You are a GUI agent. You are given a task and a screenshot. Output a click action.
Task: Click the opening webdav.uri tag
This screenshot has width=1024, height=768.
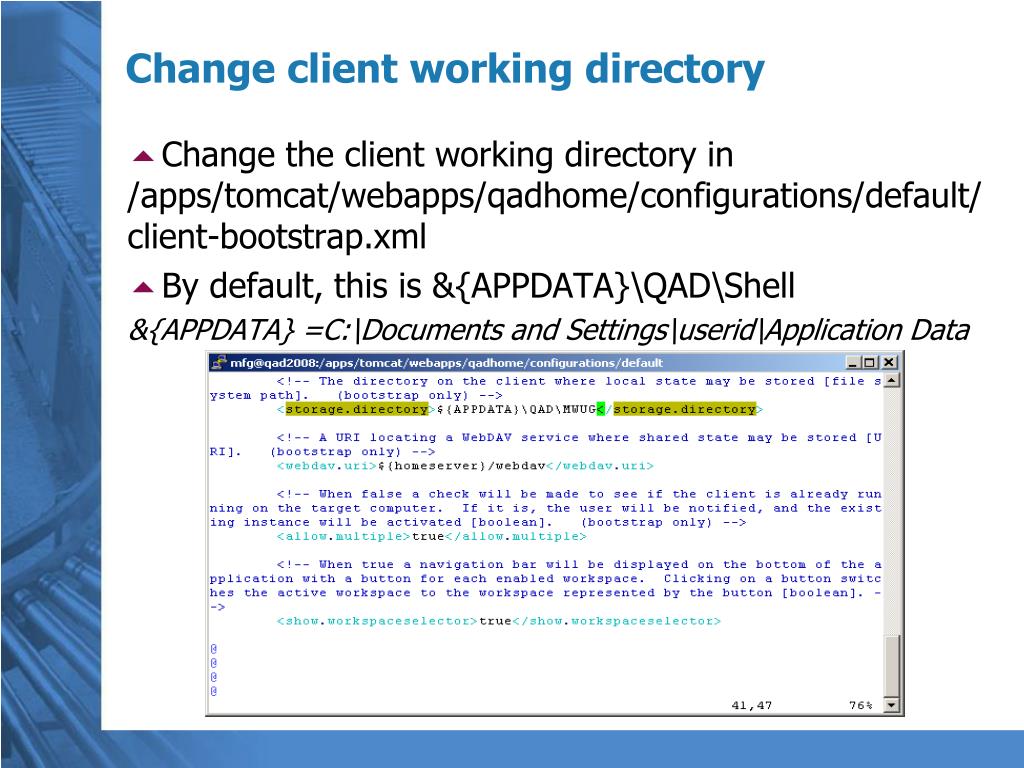327,466
